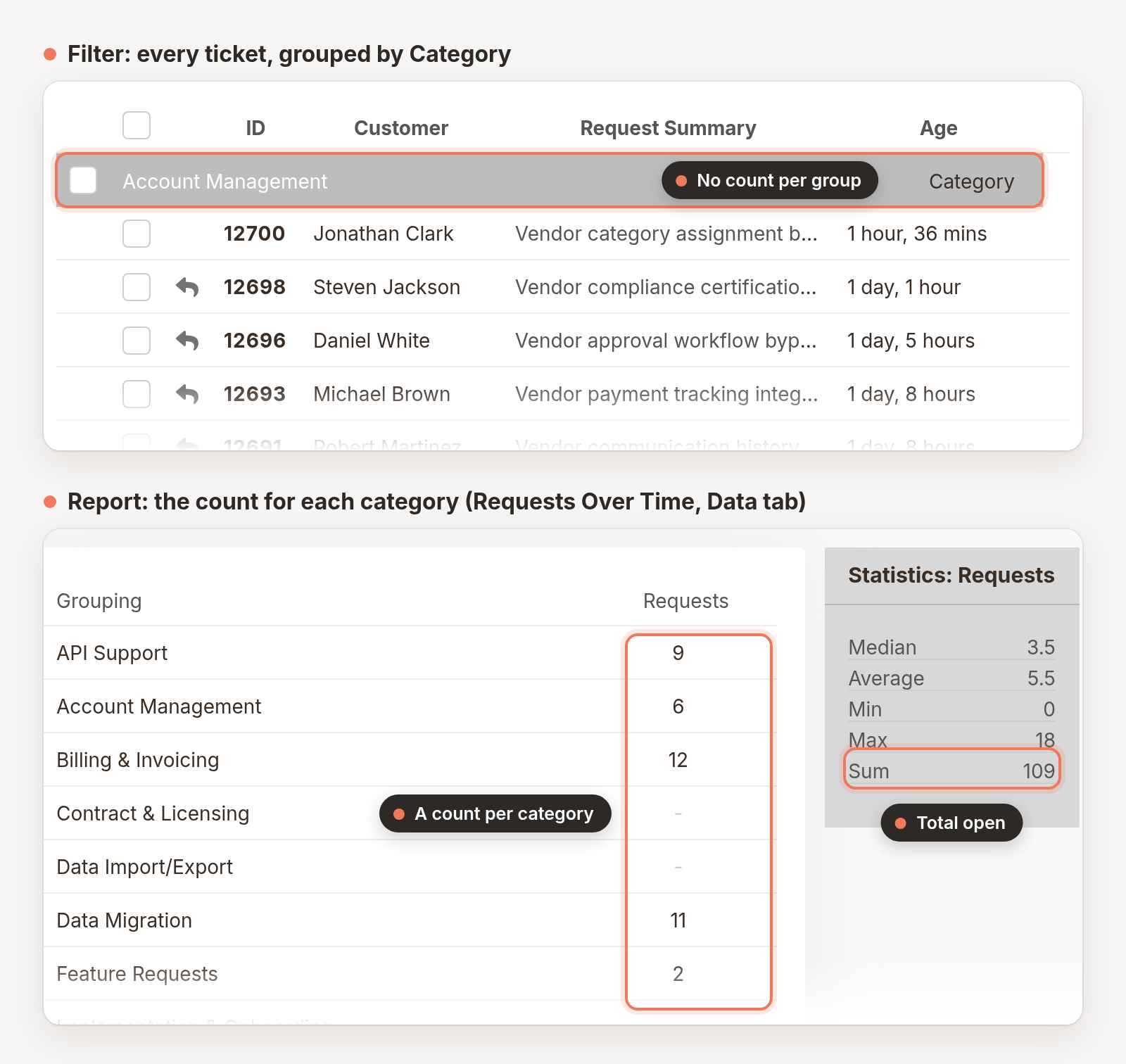Open ticket ID 12693

coord(254,394)
